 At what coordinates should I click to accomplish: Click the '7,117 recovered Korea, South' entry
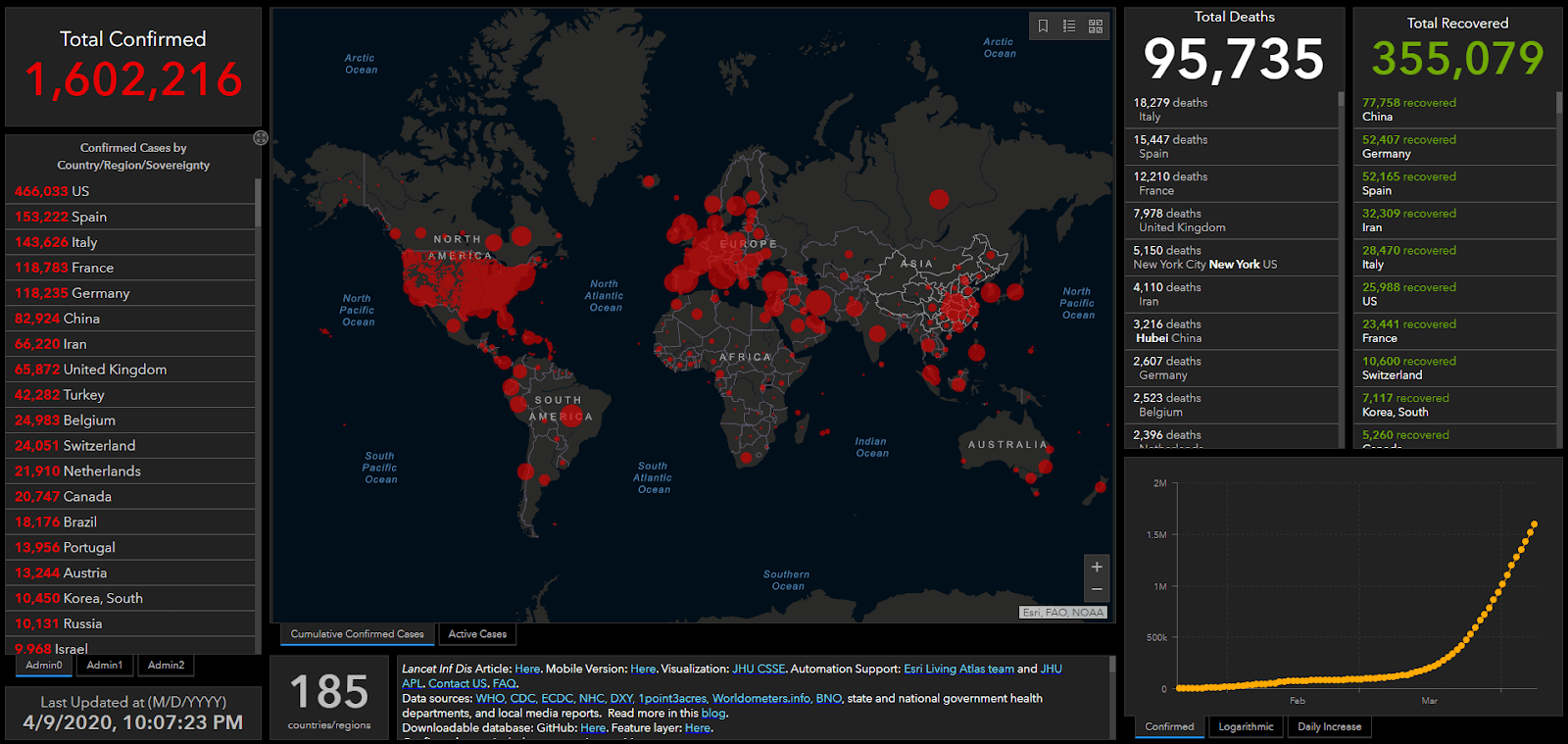[x=1455, y=405]
